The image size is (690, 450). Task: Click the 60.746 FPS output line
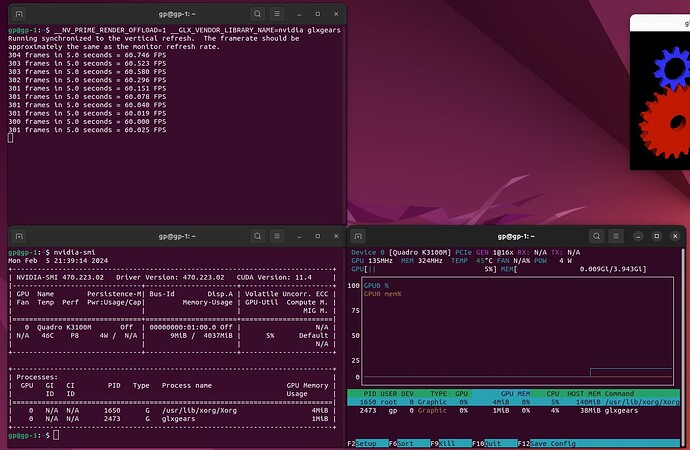(x=87, y=55)
